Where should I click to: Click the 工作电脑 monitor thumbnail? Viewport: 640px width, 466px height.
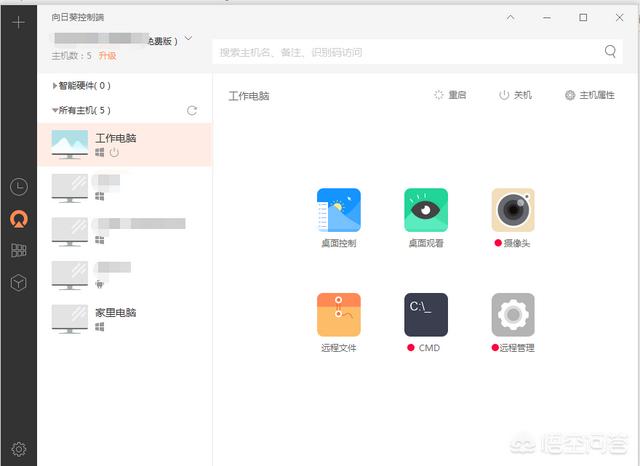70,144
